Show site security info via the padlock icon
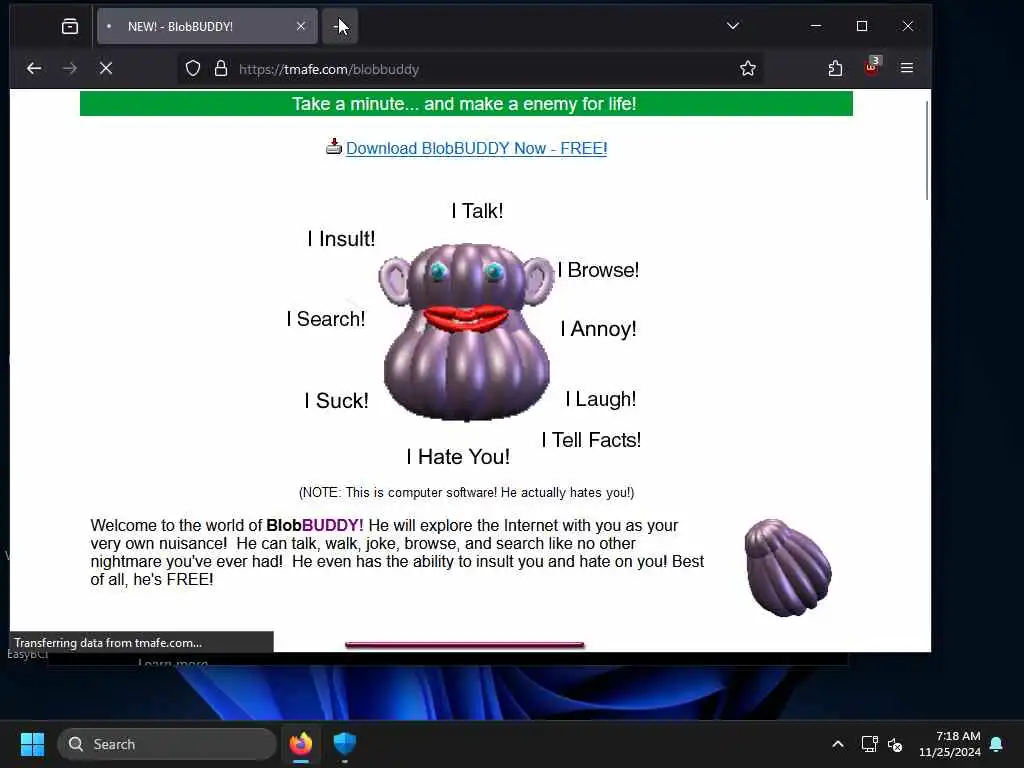Viewport: 1024px width, 768px height. coord(221,69)
